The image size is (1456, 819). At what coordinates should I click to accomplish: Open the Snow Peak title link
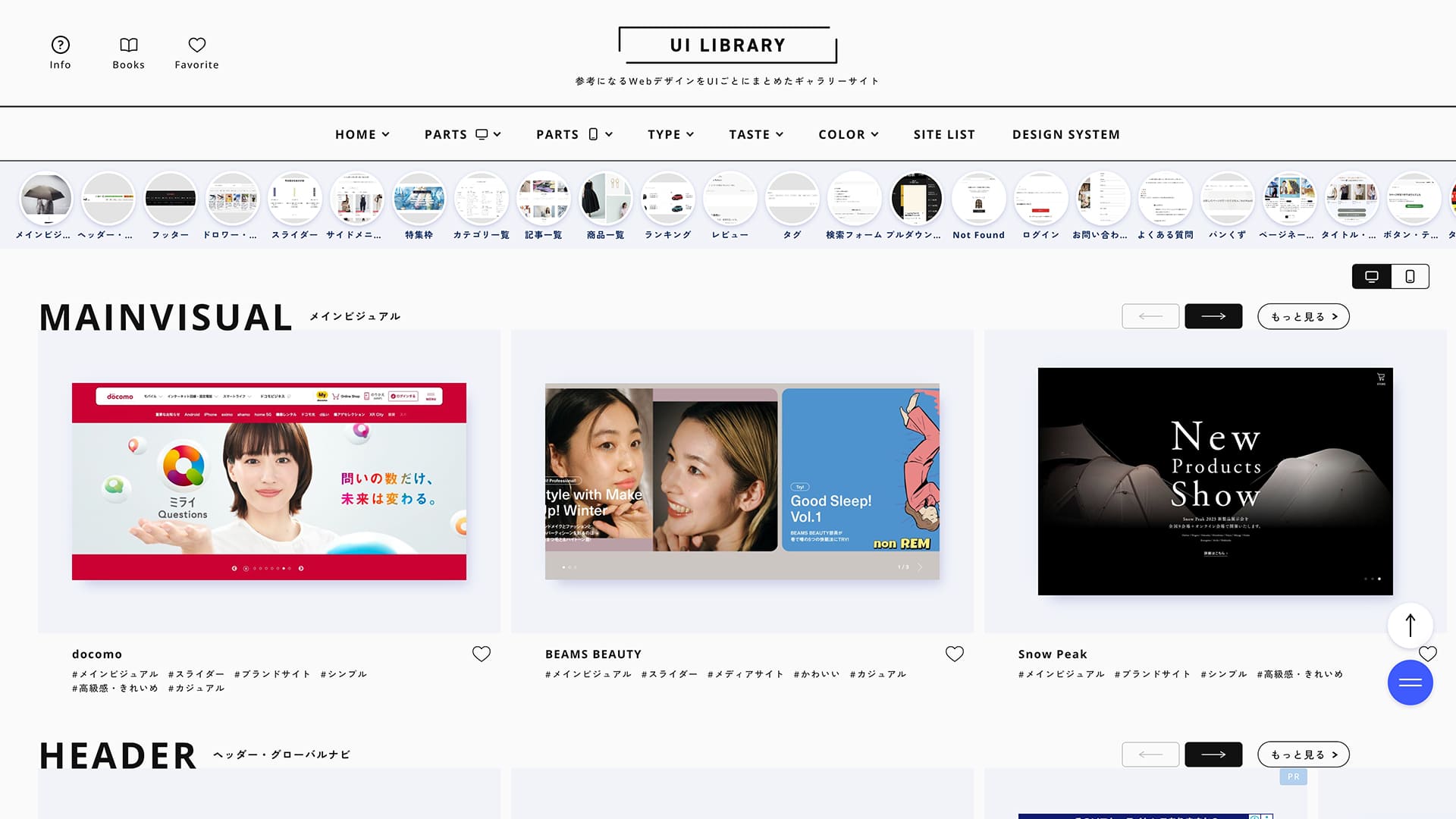pos(1053,654)
